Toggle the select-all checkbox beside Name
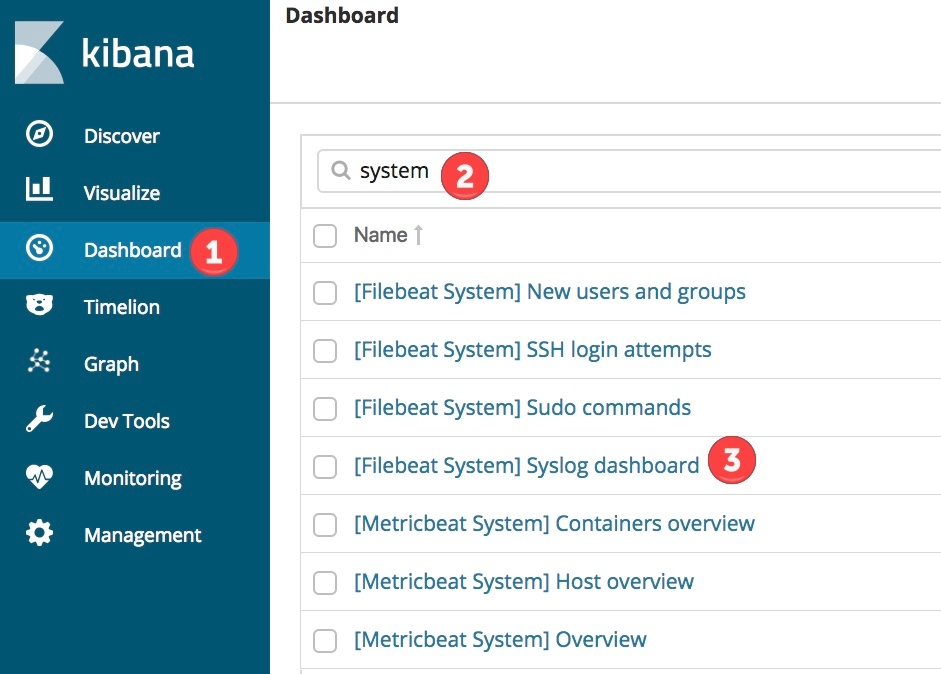Screen dimensions: 941x674 coord(325,236)
